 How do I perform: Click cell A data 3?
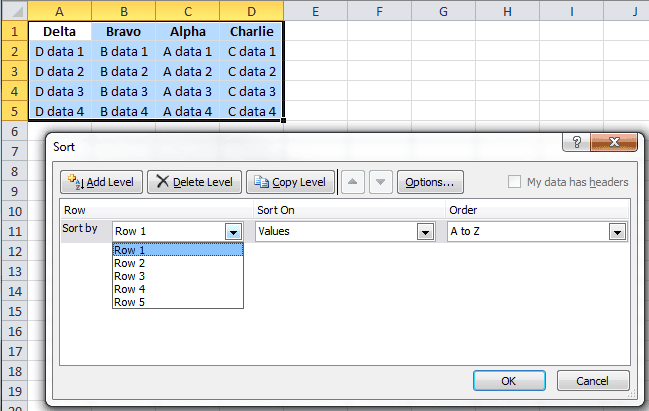click(187, 91)
